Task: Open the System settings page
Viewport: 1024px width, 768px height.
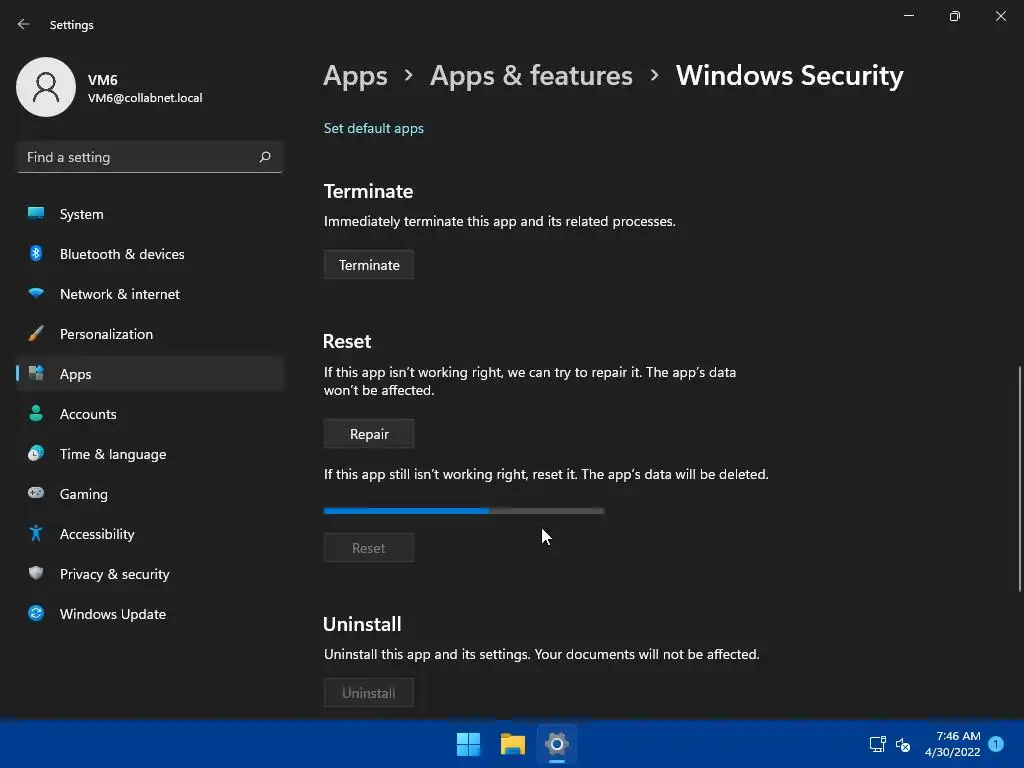Action: [151, 214]
